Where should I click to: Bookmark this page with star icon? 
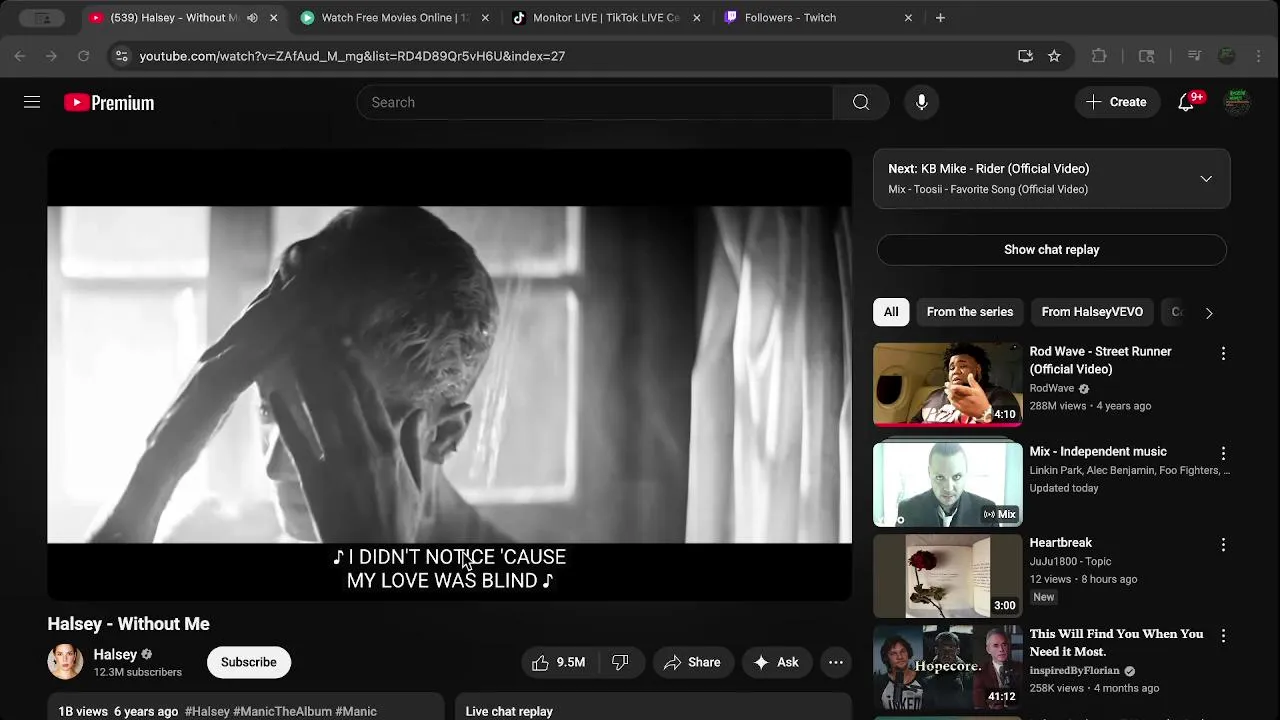[1054, 56]
